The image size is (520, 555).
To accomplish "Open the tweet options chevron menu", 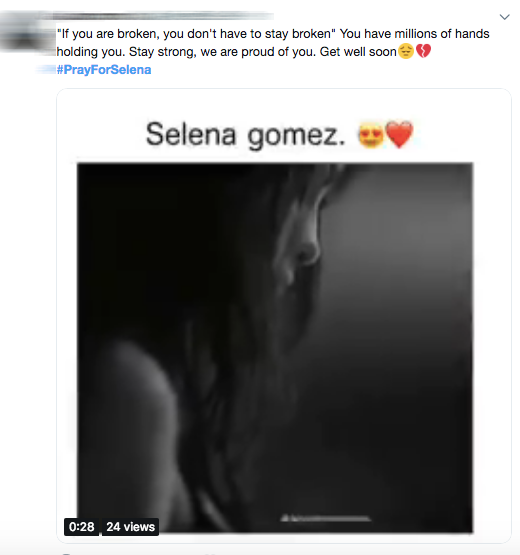I will [x=504, y=17].
